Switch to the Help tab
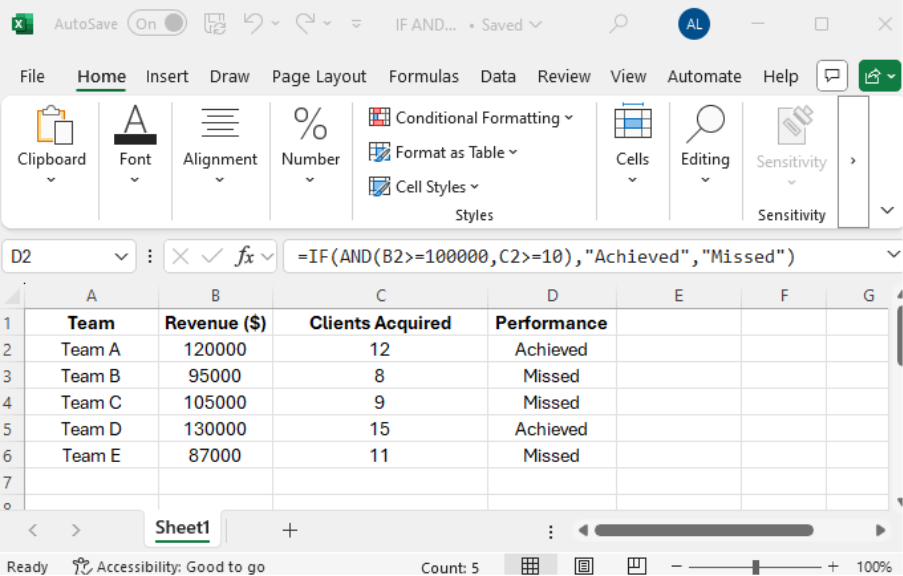 [x=780, y=77]
